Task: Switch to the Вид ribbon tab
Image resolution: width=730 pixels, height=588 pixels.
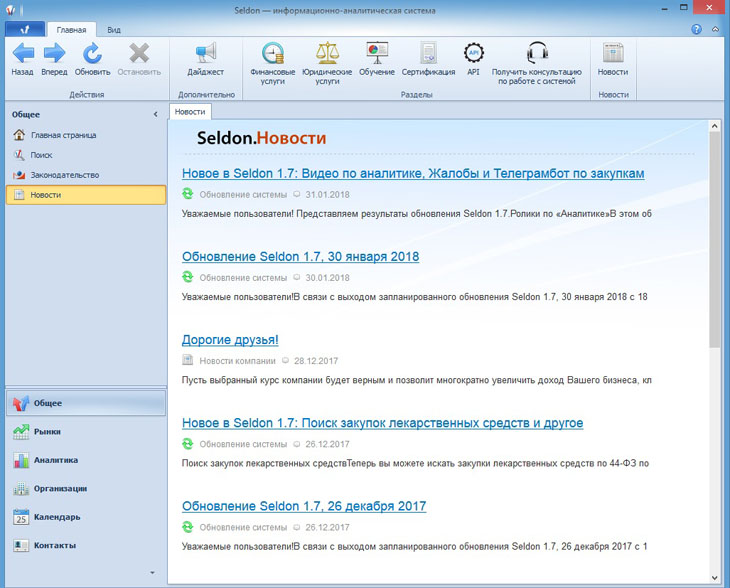Action: click(114, 29)
